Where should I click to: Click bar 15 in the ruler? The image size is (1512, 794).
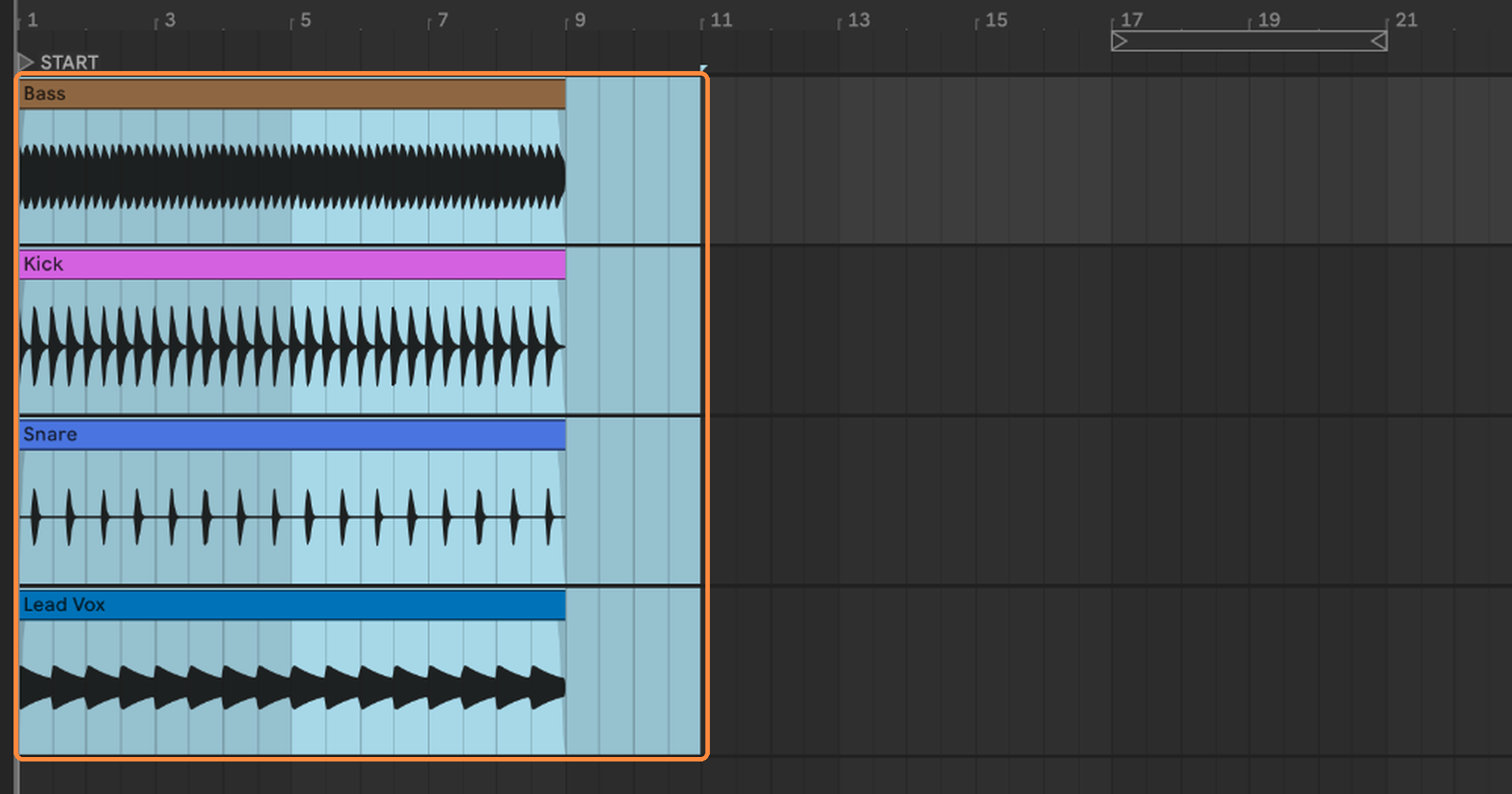(996, 20)
